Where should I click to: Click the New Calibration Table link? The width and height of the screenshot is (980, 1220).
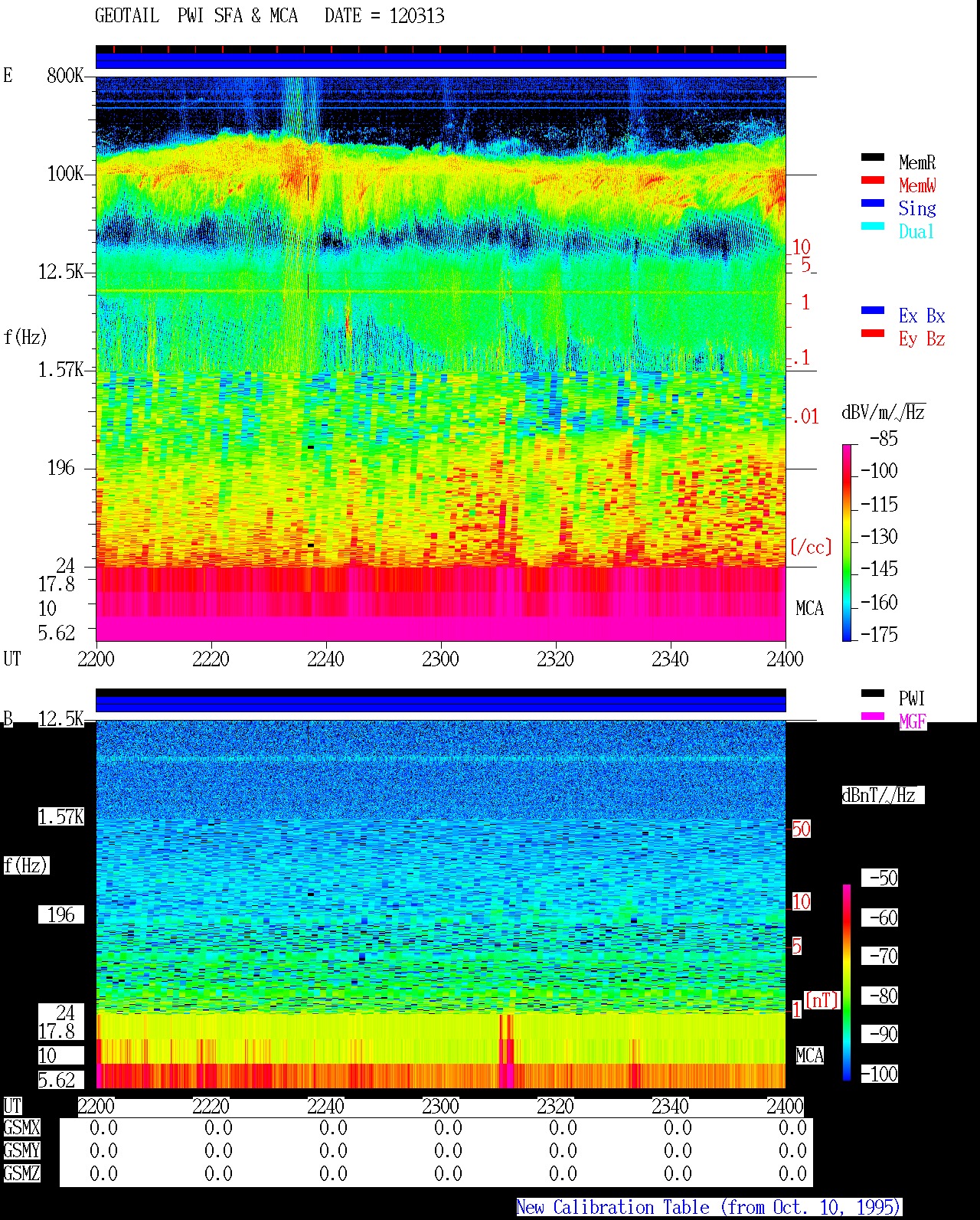(709, 1208)
